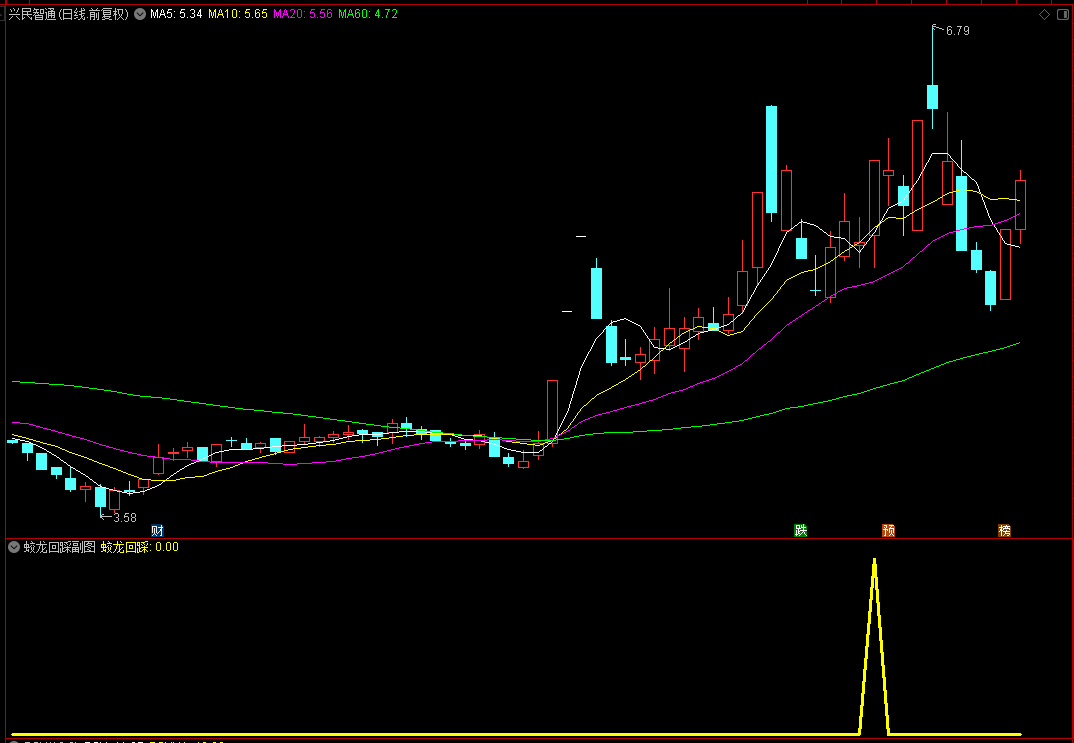
Task: Click the yellow 蛟龙回踩 signal spike peak
Action: coord(874,562)
